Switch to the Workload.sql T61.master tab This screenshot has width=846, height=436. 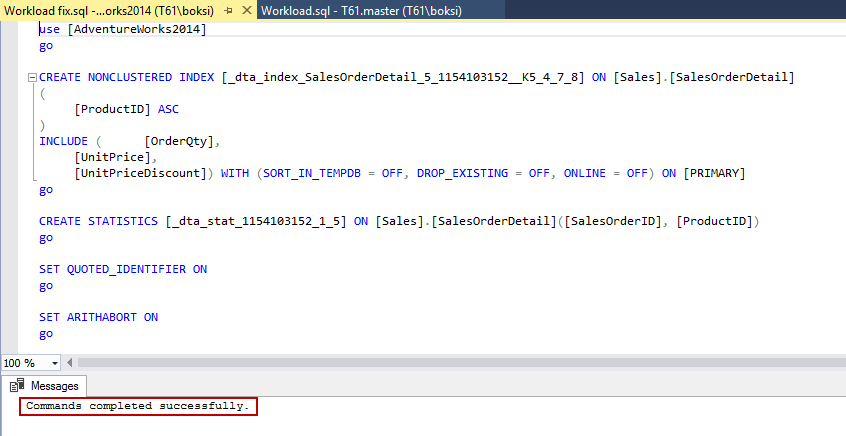click(x=361, y=11)
